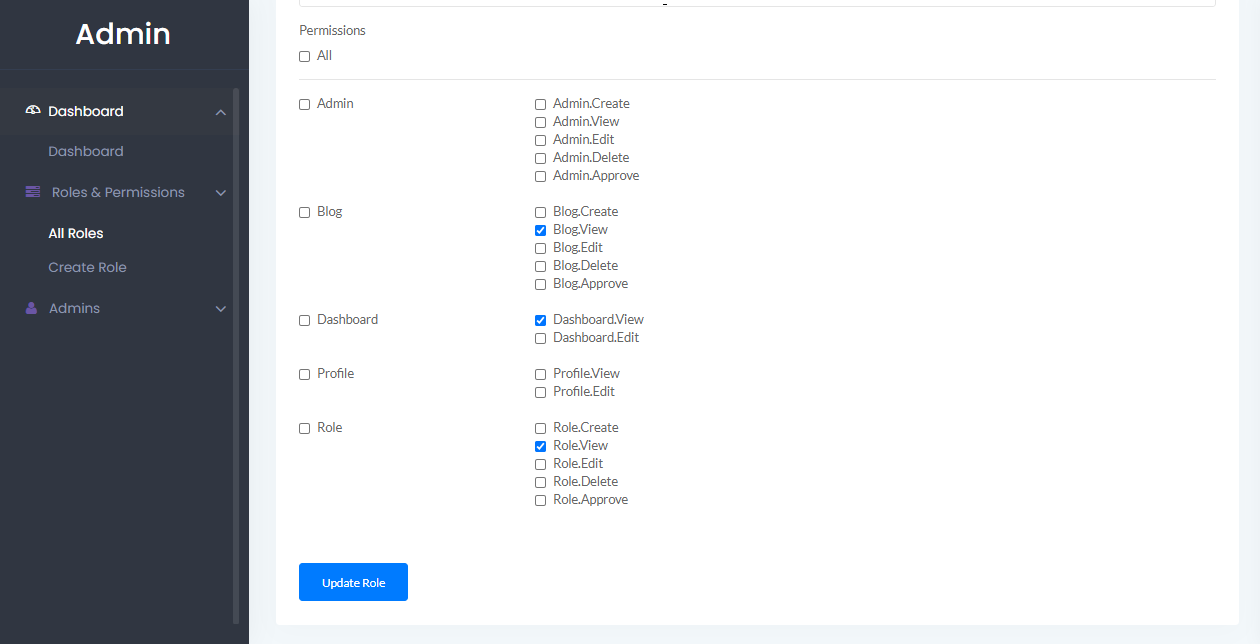
Task: Uncheck the Role.View permission
Action: click(x=541, y=447)
